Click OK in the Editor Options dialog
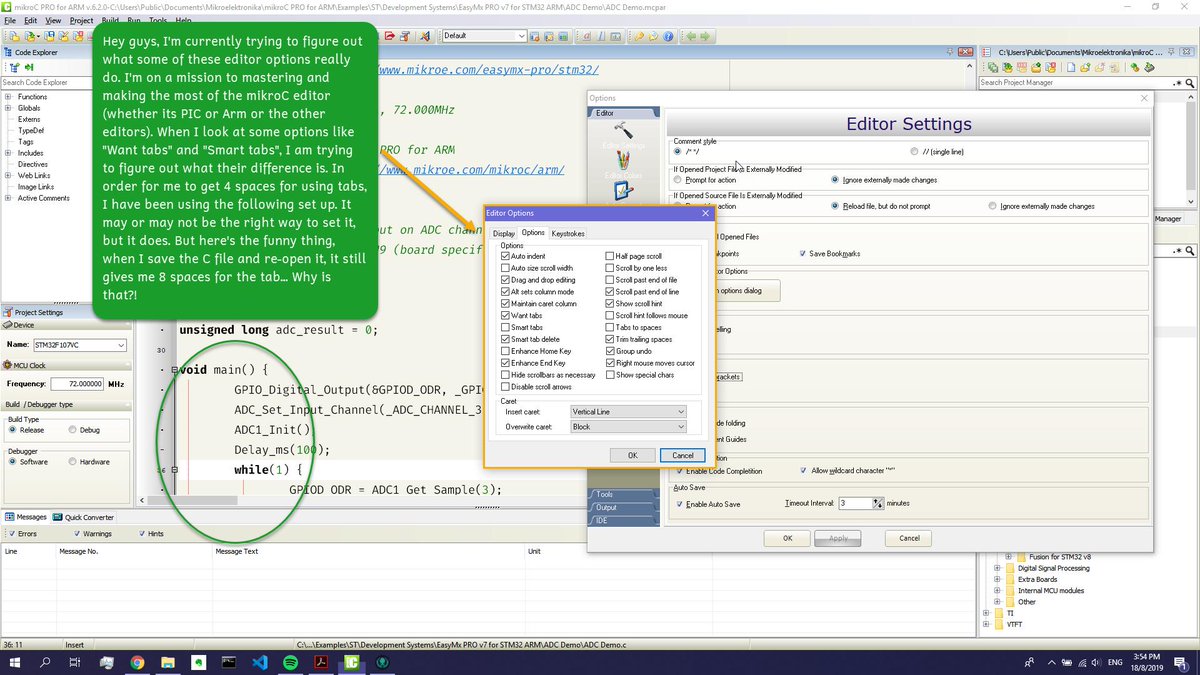Viewport: 1200px width, 675px height. [x=633, y=455]
